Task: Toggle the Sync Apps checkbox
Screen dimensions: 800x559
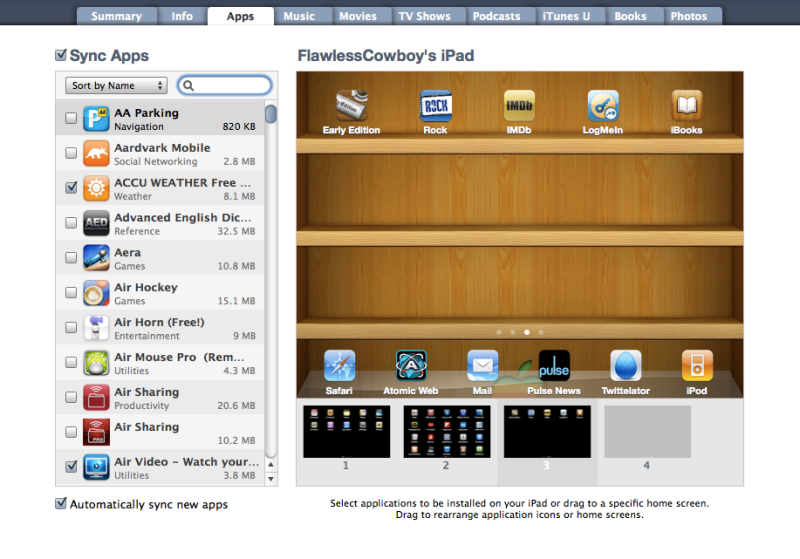Action: coord(61,55)
